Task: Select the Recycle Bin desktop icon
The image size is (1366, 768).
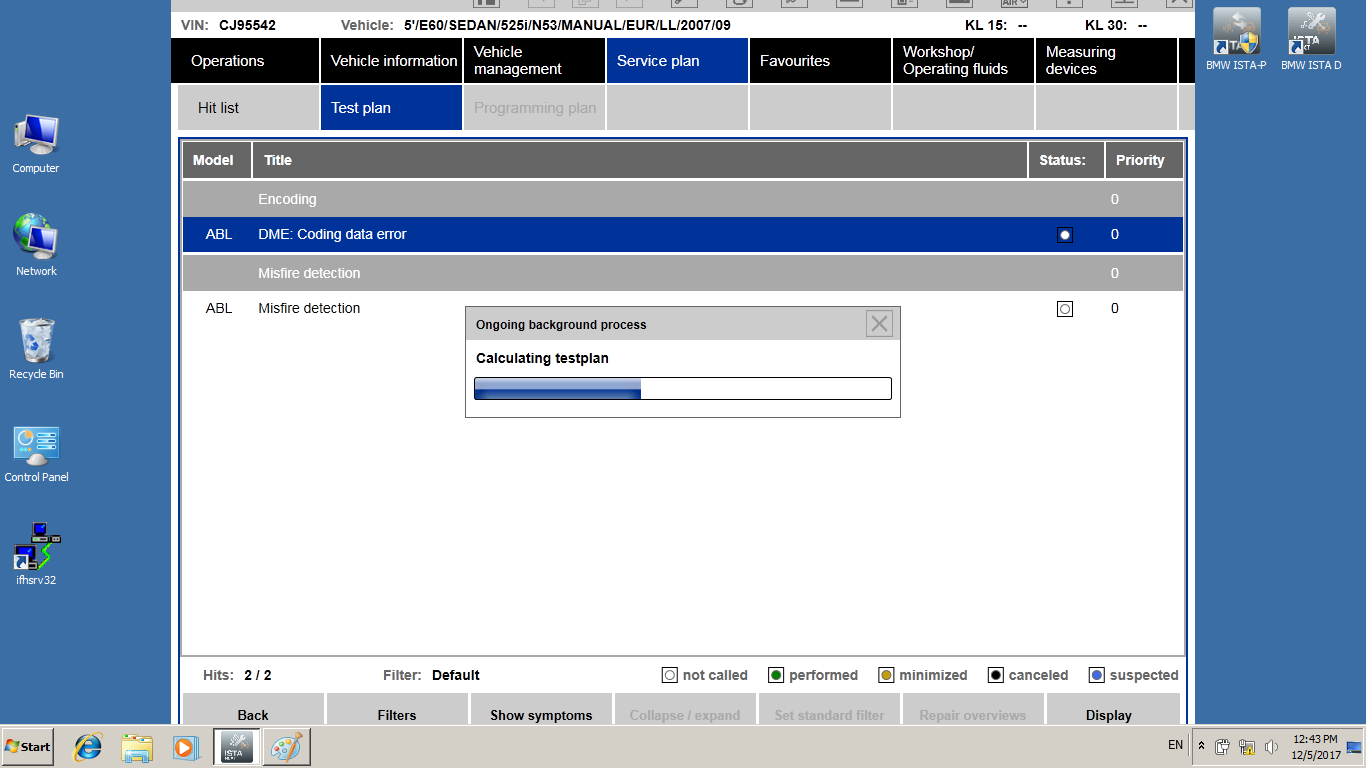Action: (x=36, y=345)
